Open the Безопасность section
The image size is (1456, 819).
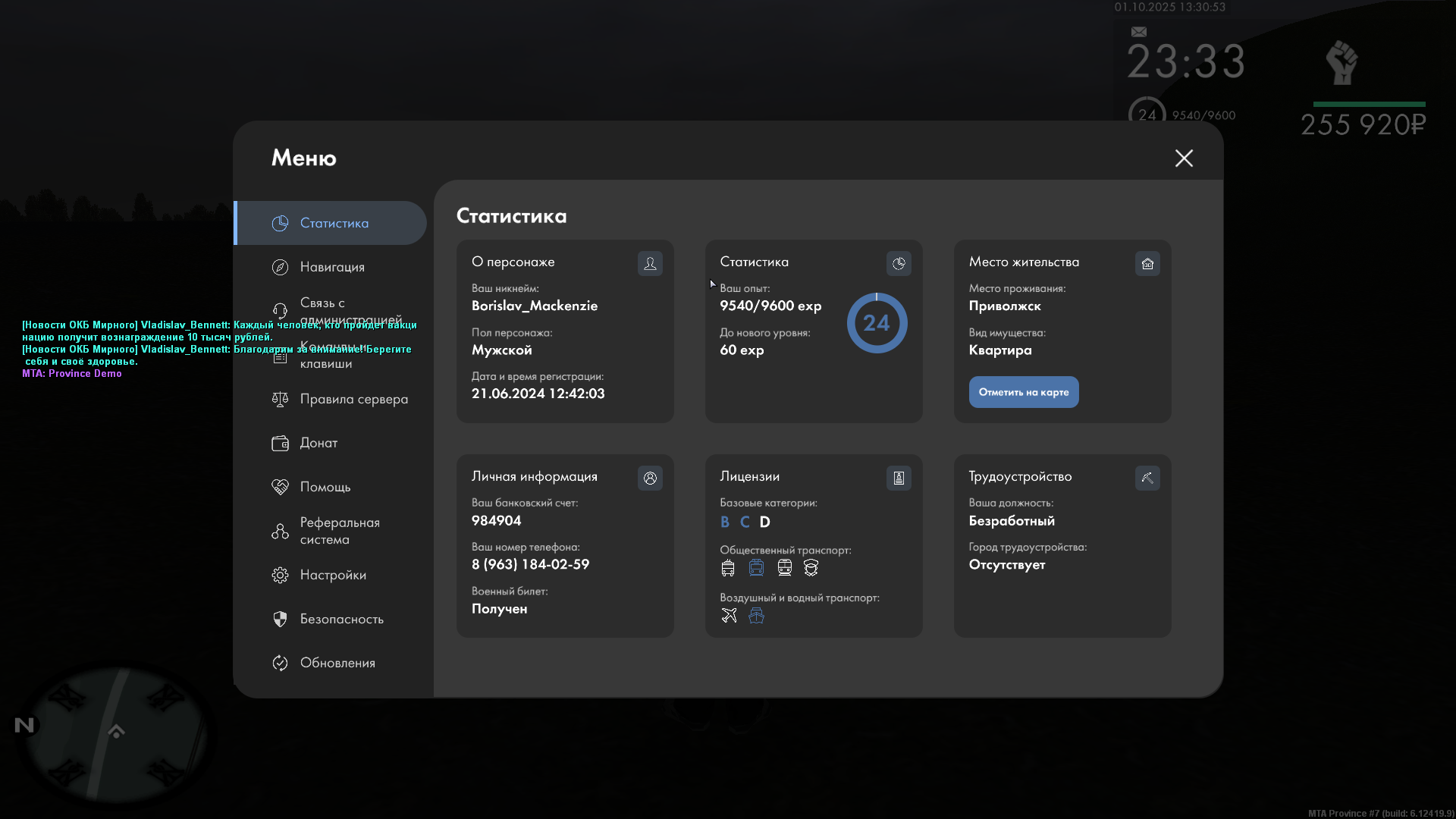341,619
